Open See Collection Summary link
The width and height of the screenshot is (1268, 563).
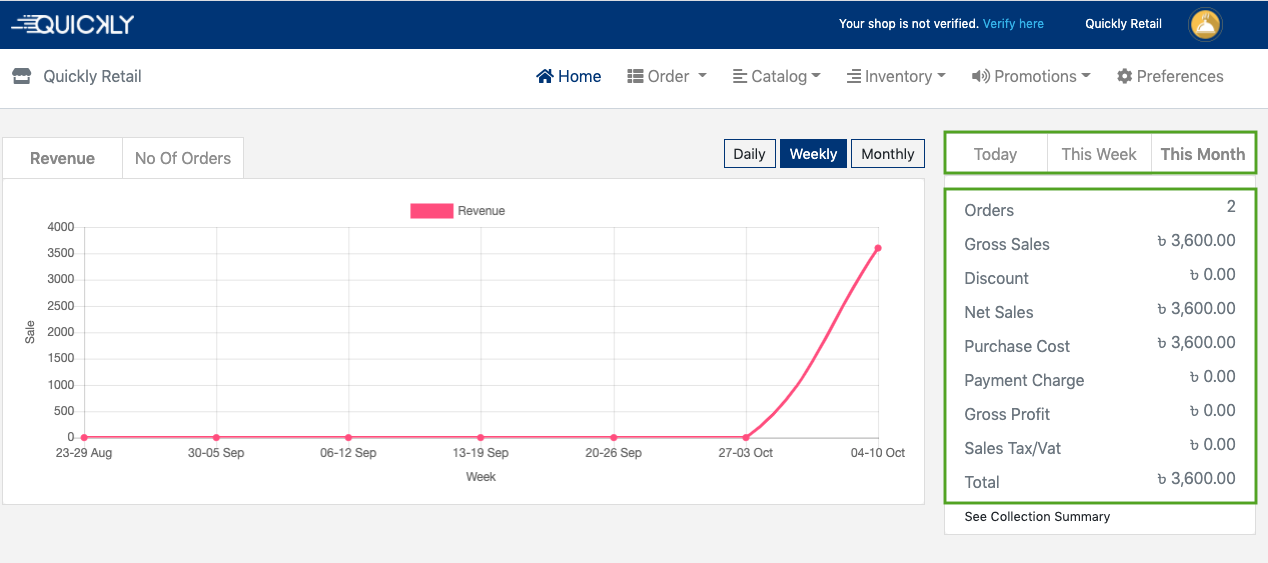click(1037, 517)
